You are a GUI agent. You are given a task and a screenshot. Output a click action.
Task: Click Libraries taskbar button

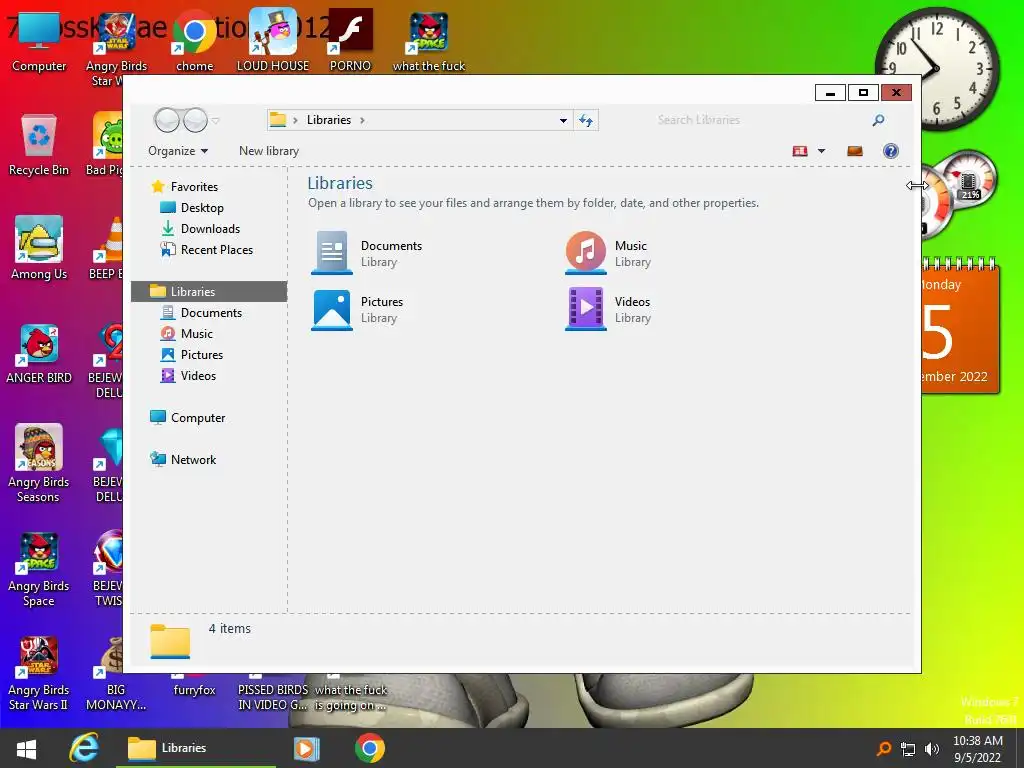click(196, 748)
